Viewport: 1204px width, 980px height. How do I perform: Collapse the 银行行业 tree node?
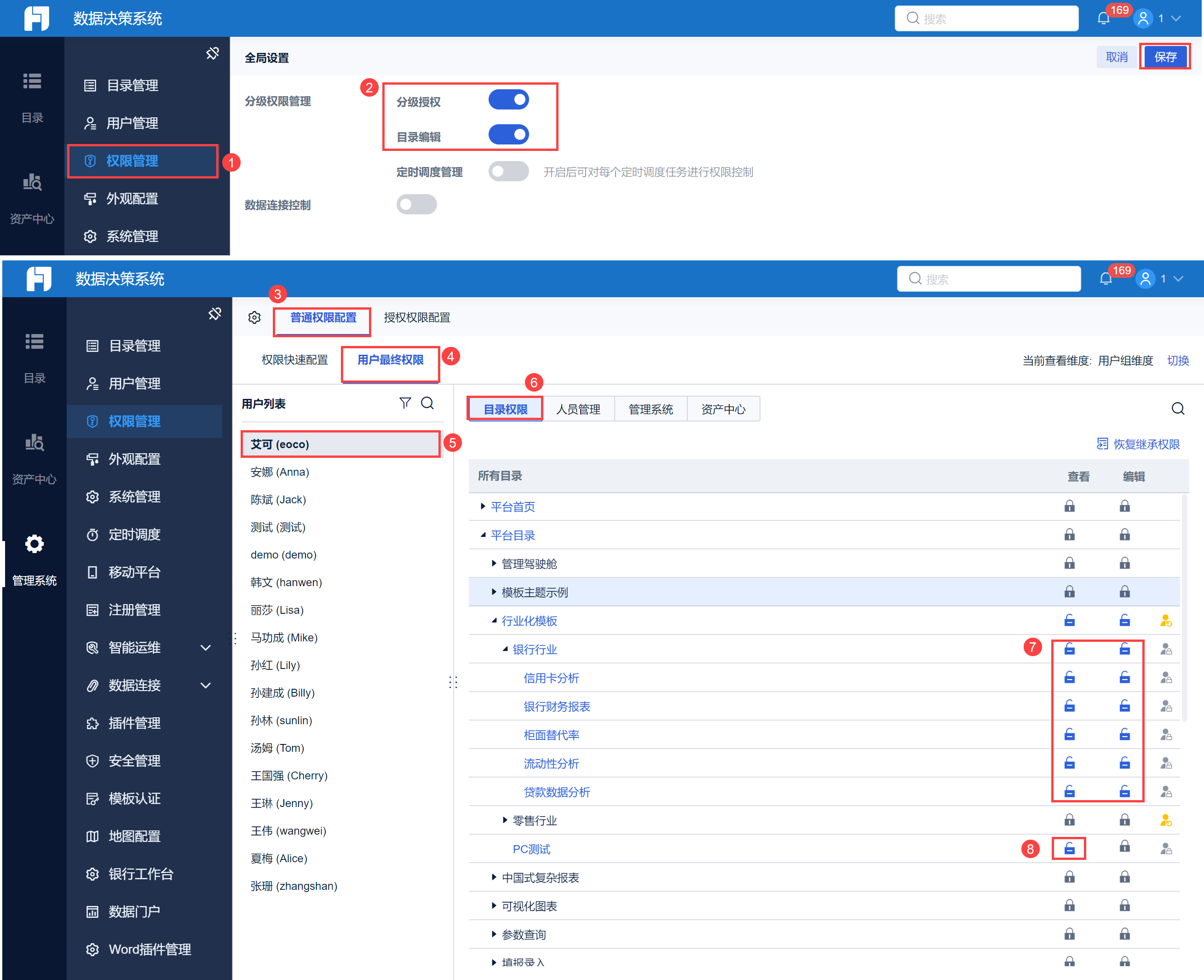[505, 649]
